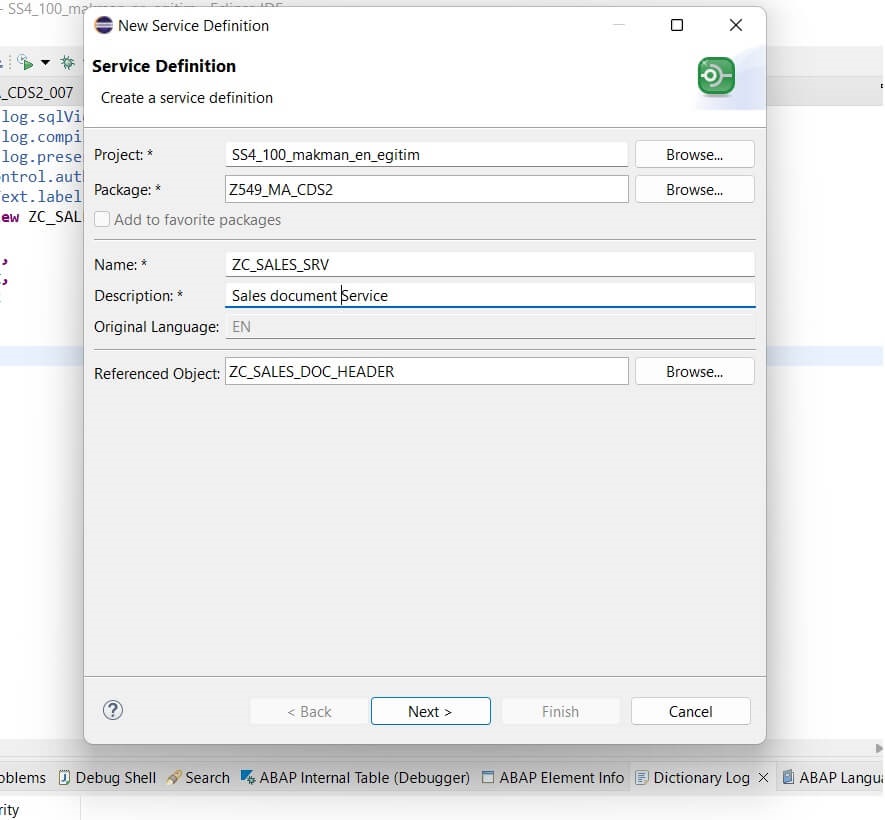Click into the Name field ZC_SALES_SRV
Viewport: 885px width, 820px height.
(x=490, y=264)
